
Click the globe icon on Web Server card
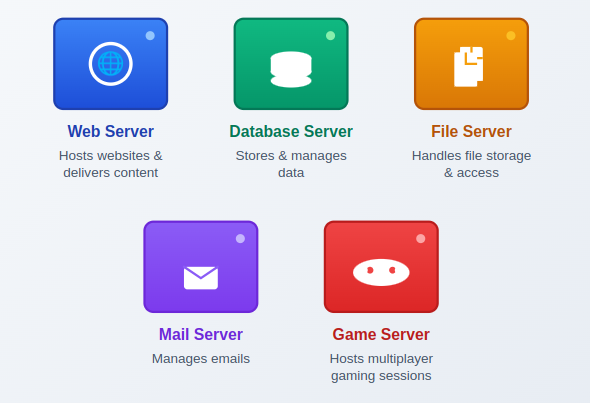click(x=111, y=64)
